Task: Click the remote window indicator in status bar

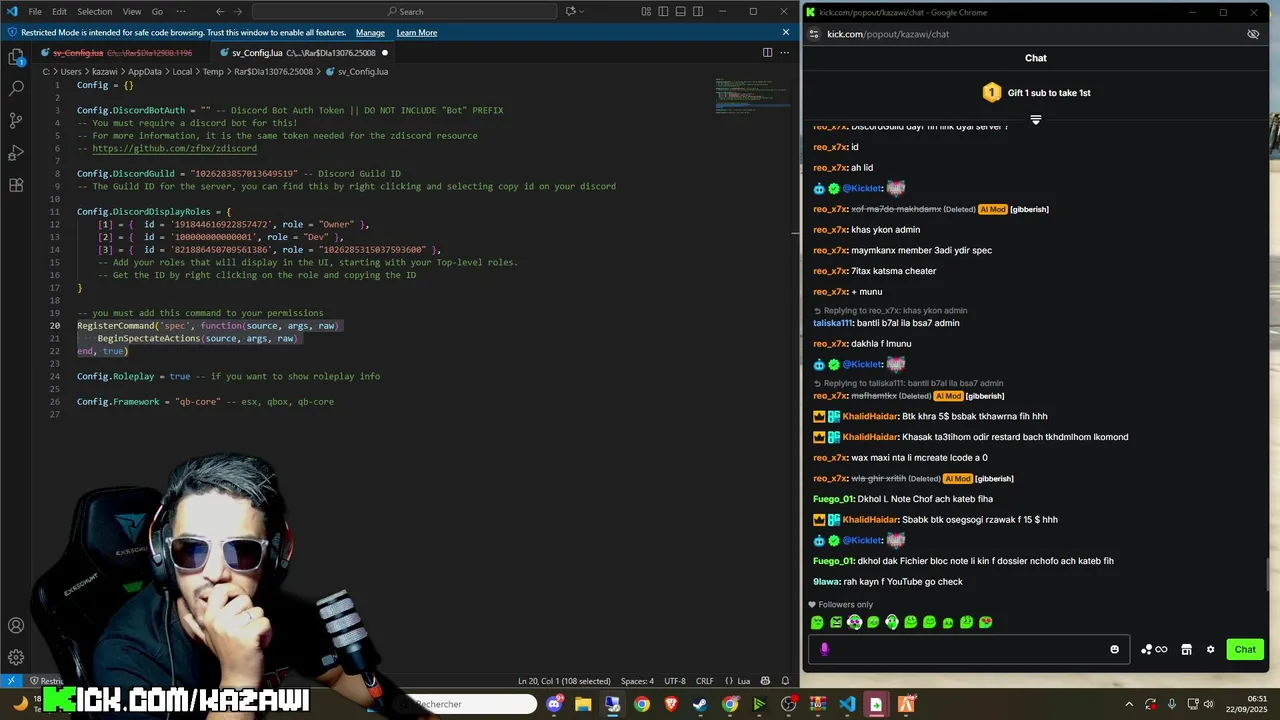Action: click(x=12, y=681)
